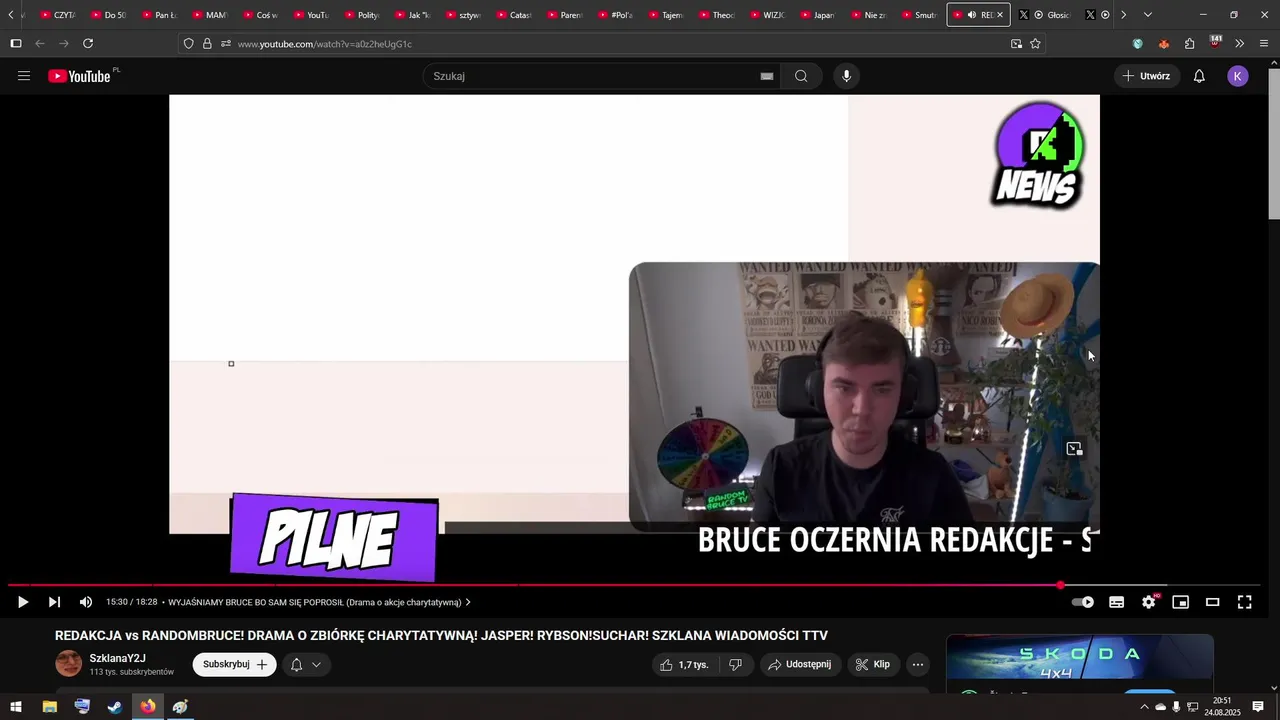
Task: Open SzklanaY2J channel avatar
Action: pyautogui.click(x=68, y=664)
